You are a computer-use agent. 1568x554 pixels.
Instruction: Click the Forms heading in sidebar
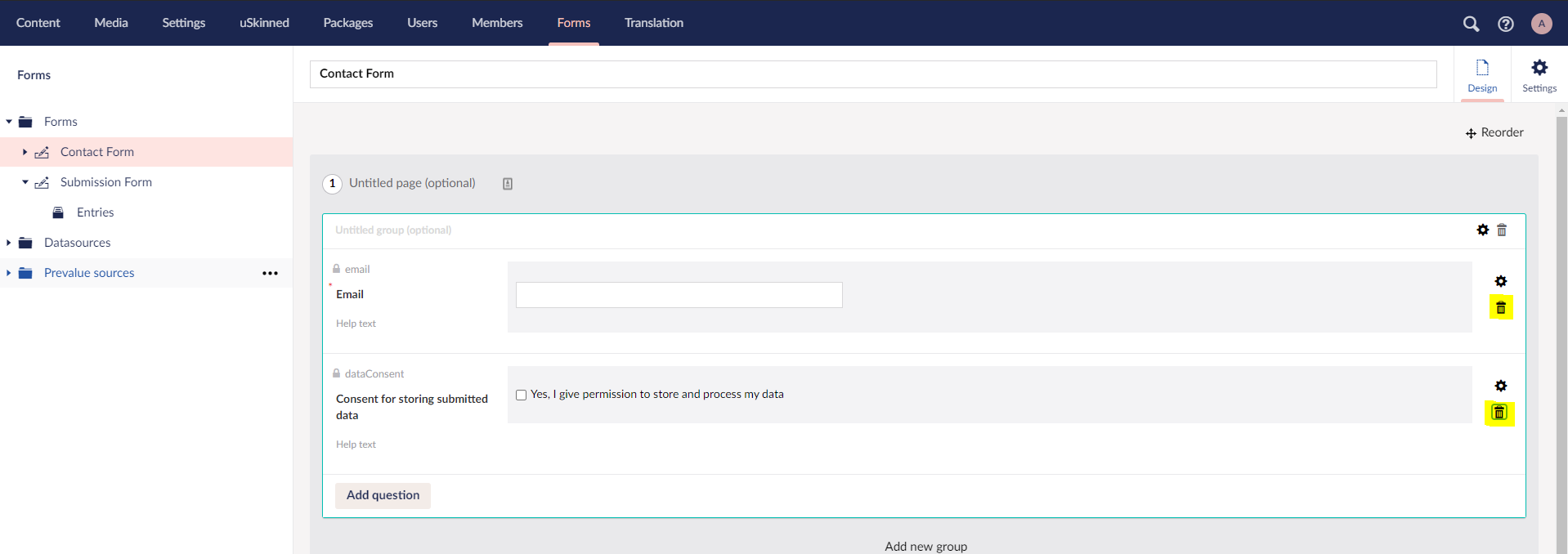point(34,75)
